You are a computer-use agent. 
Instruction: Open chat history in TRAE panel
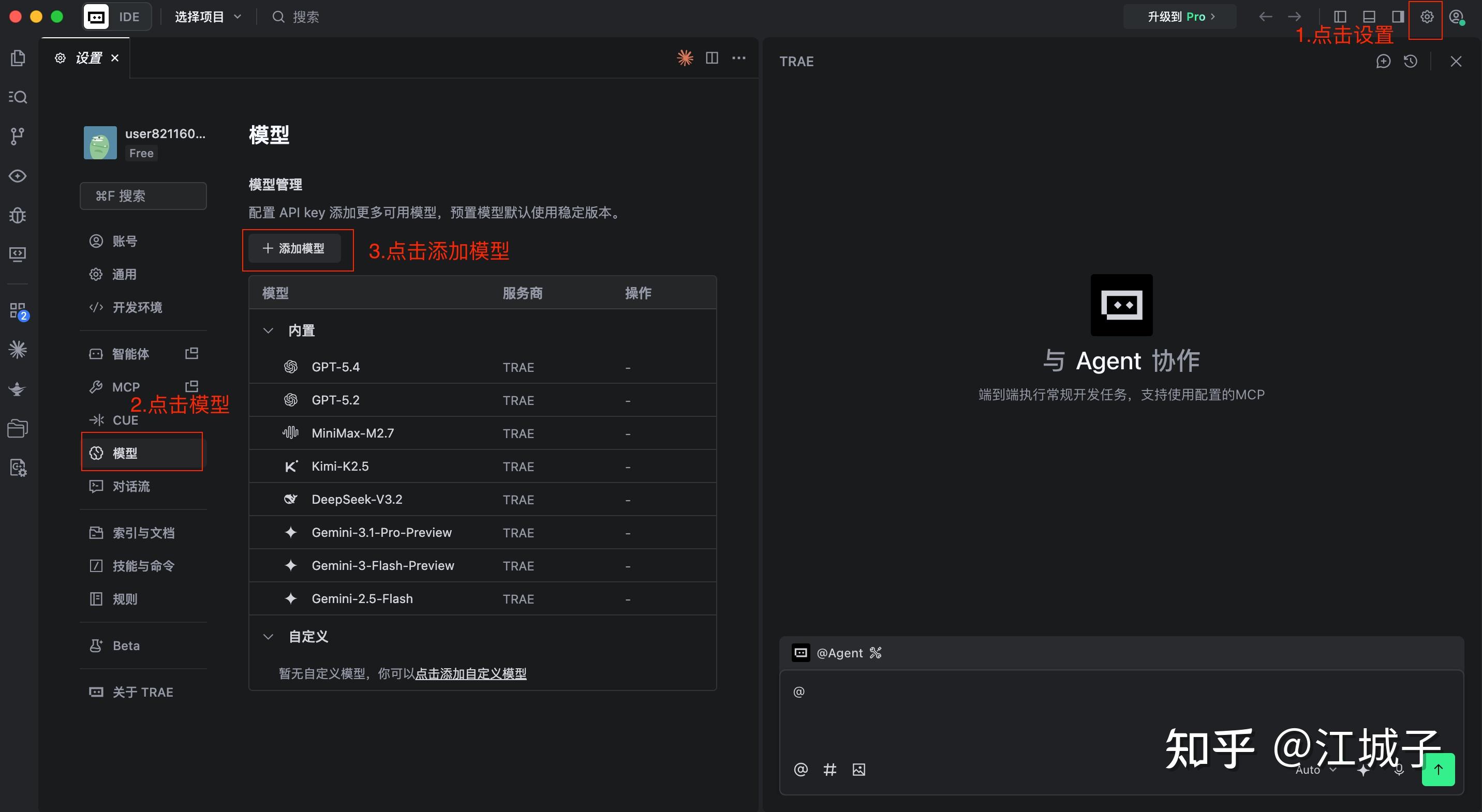click(x=1410, y=62)
